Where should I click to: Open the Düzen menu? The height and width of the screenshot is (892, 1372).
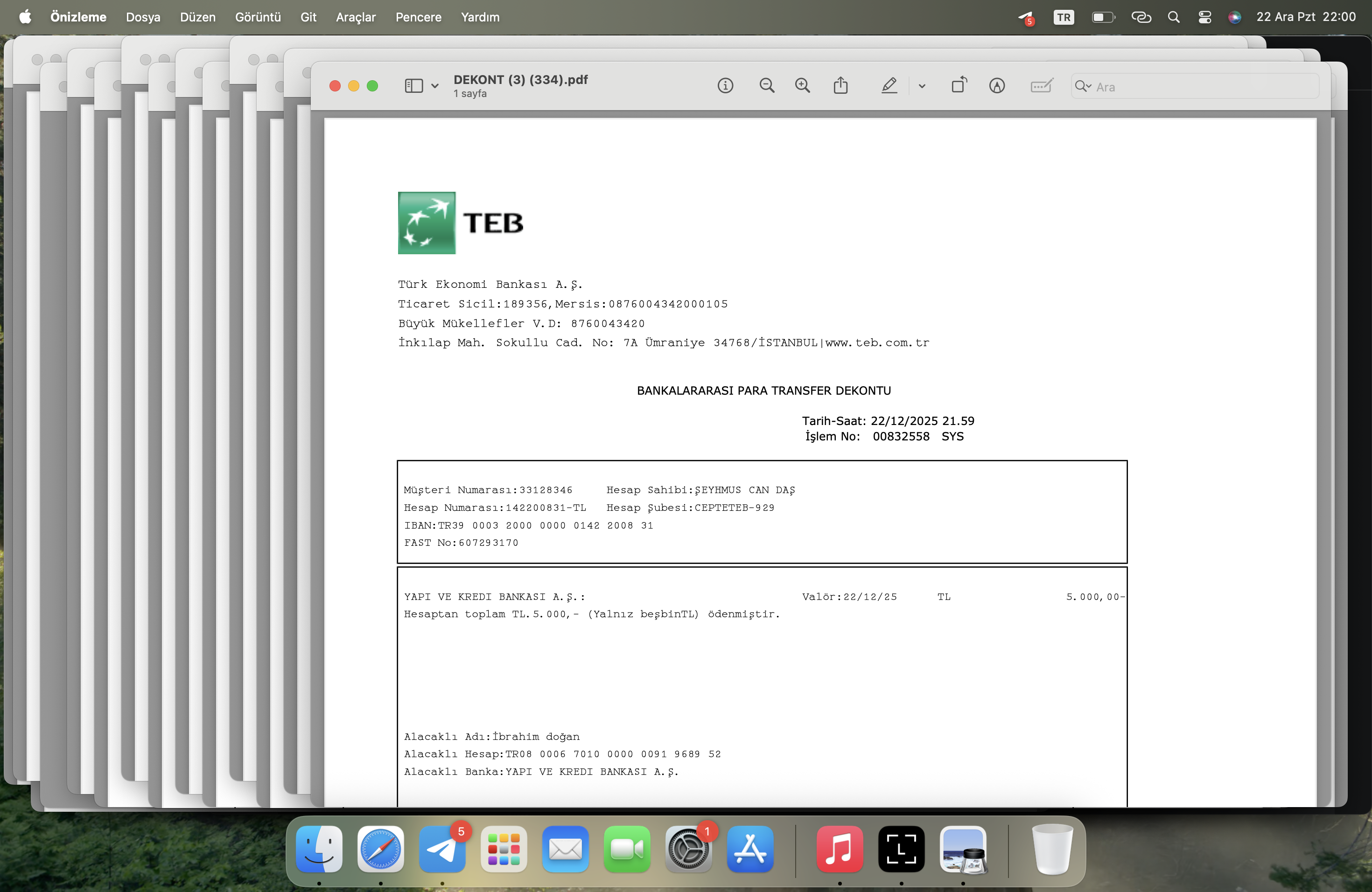click(198, 17)
